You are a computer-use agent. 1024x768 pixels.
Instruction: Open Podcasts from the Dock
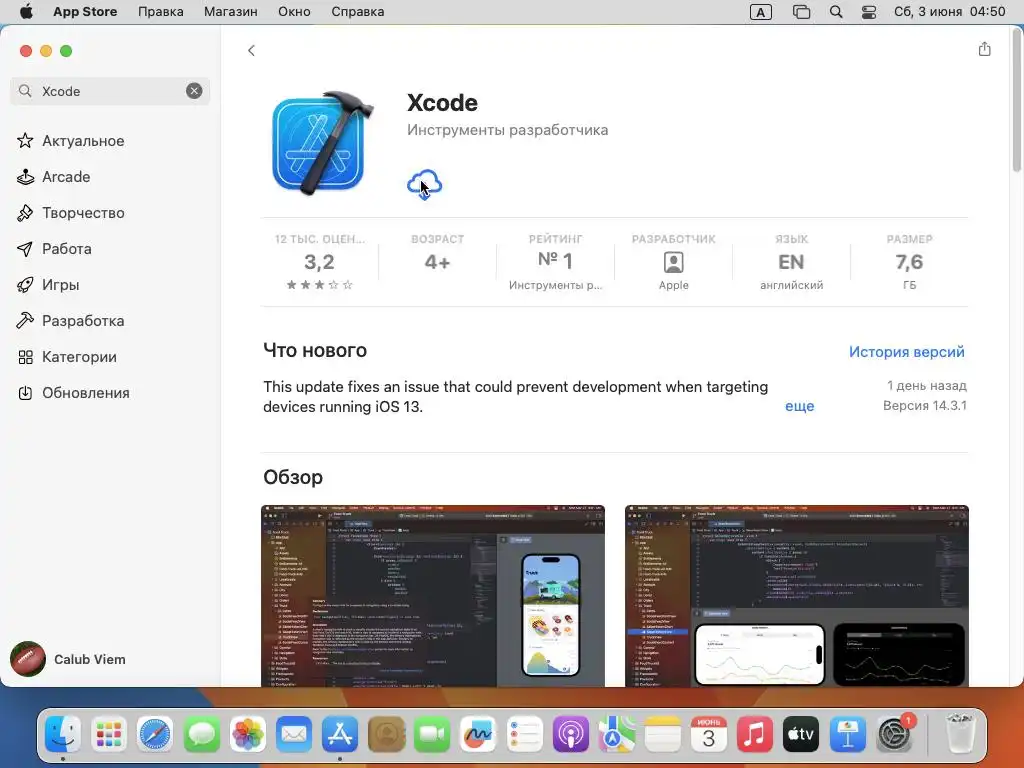571,734
